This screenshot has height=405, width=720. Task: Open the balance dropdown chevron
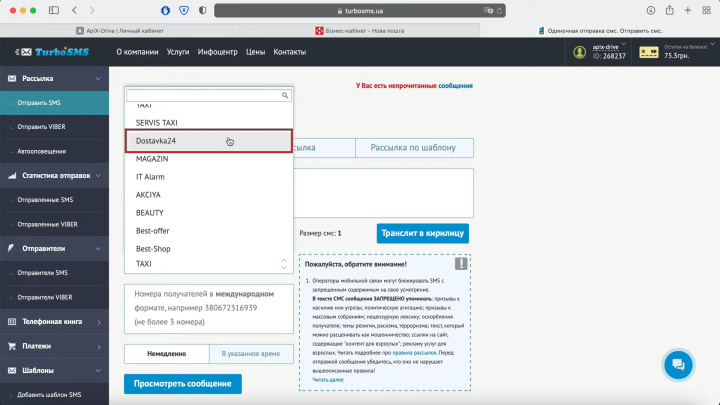[x=712, y=44]
